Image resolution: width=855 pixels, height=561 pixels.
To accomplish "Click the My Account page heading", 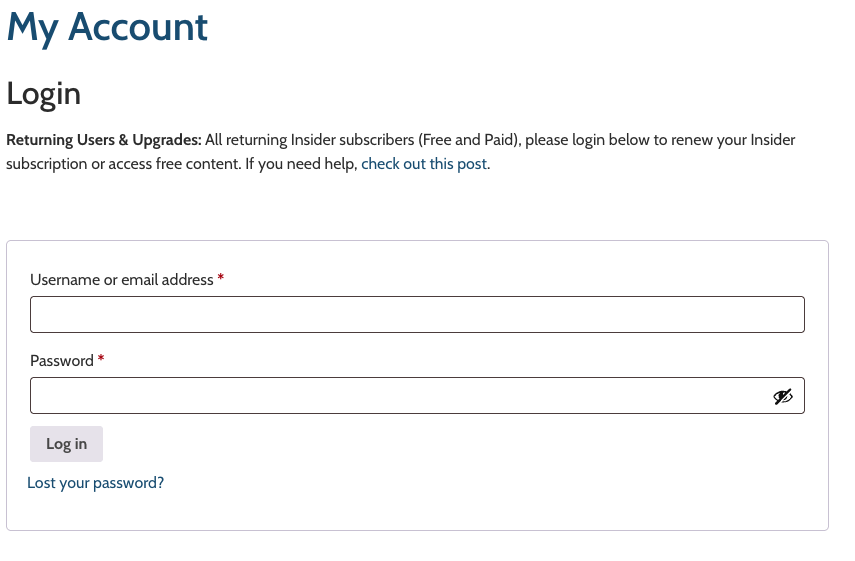I will tap(107, 27).
